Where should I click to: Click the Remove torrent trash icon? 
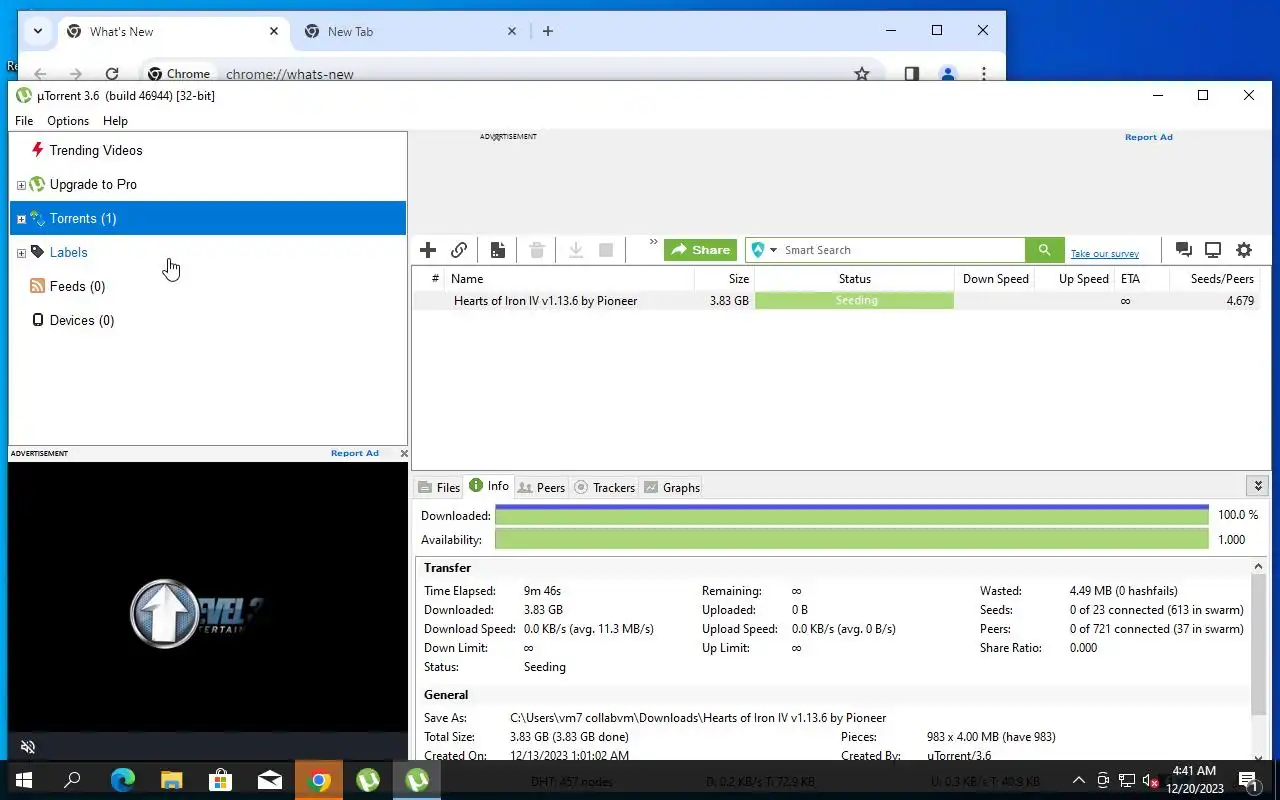point(537,250)
